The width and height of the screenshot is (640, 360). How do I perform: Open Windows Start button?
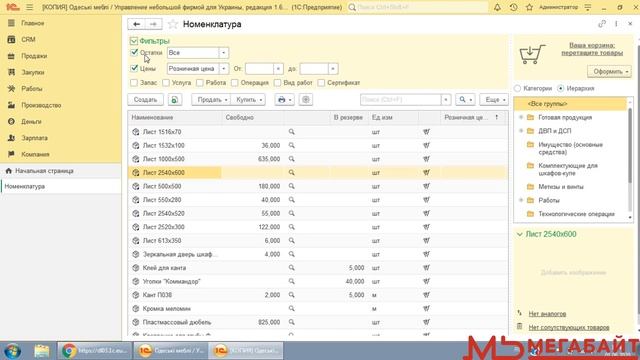point(13,351)
